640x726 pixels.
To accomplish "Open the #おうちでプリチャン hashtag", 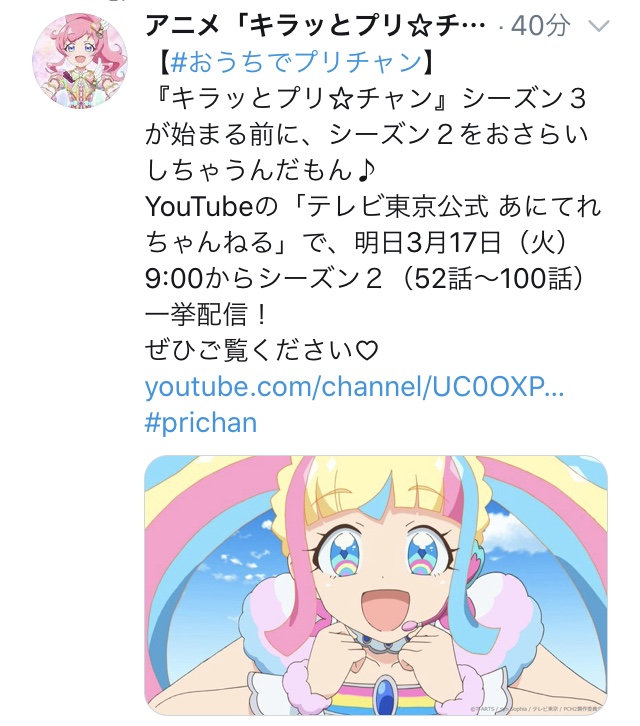I will tap(296, 62).
